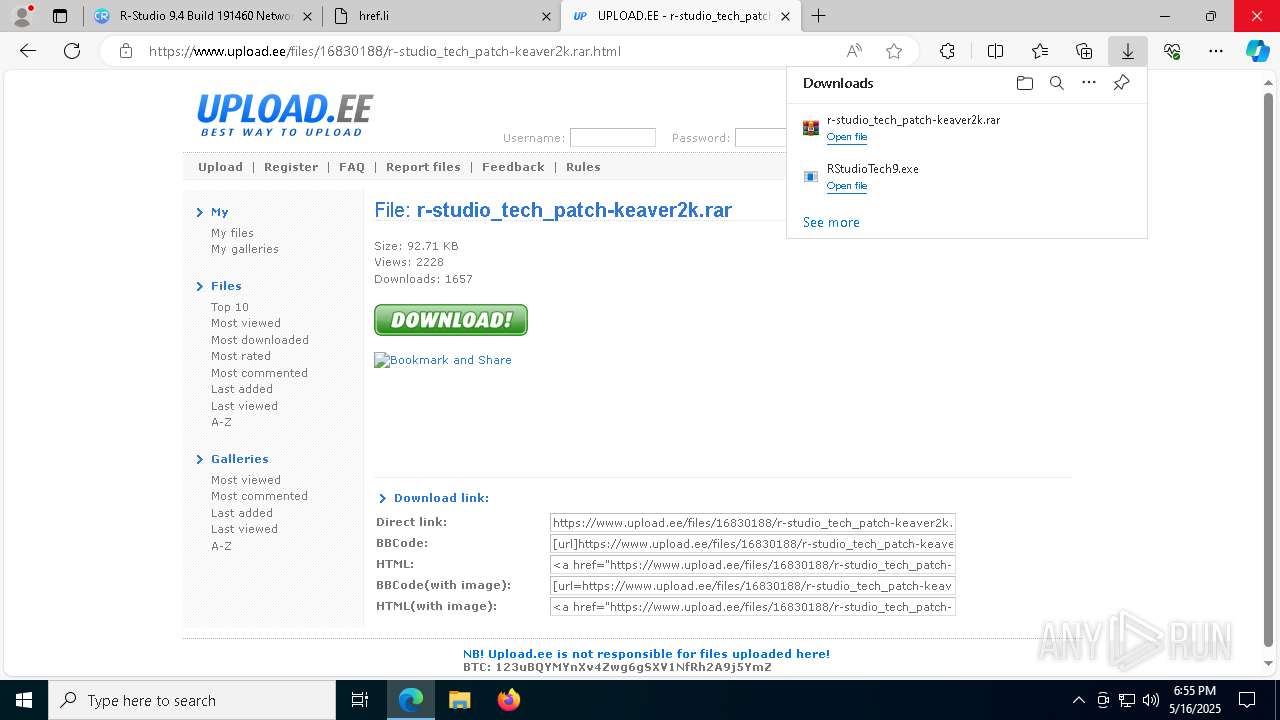Open Top 10 files link
The height and width of the screenshot is (720, 1280).
[x=230, y=307]
